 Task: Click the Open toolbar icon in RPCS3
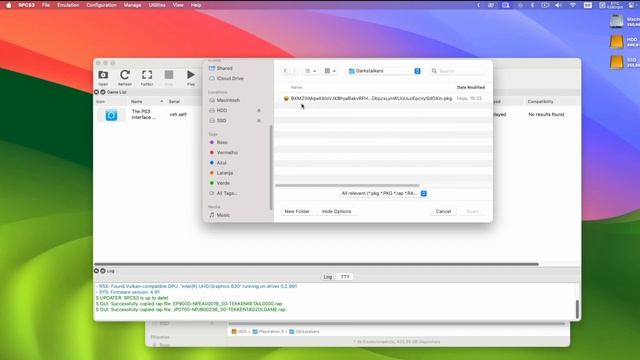coord(103,78)
